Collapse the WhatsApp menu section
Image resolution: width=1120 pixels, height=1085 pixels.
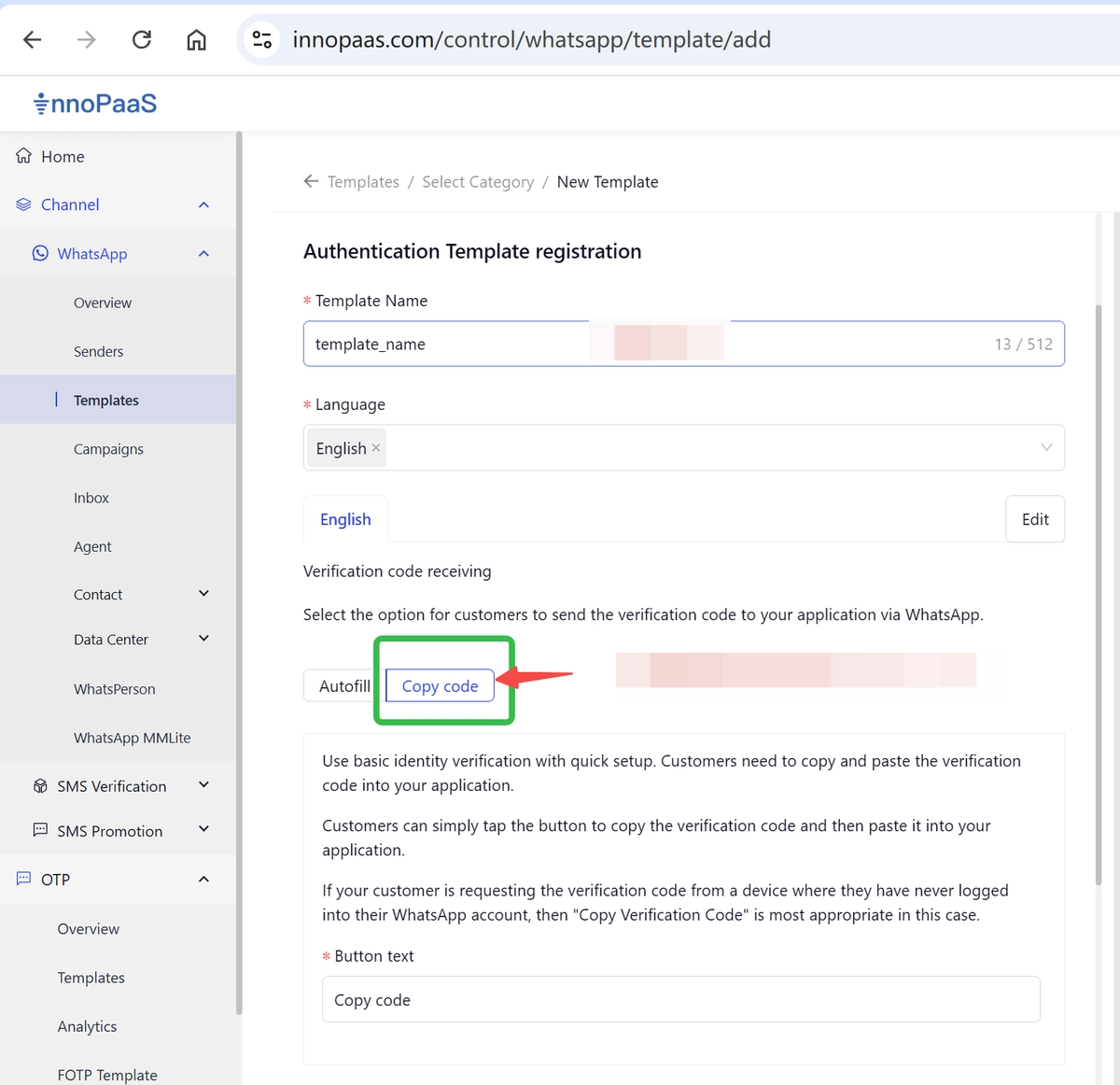pos(203,254)
